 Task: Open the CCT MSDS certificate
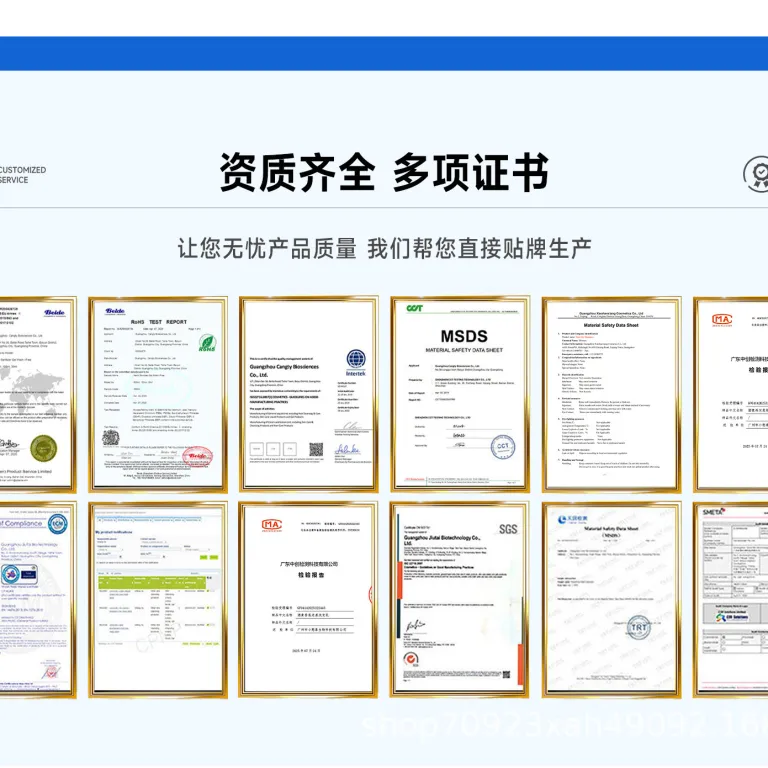point(460,394)
